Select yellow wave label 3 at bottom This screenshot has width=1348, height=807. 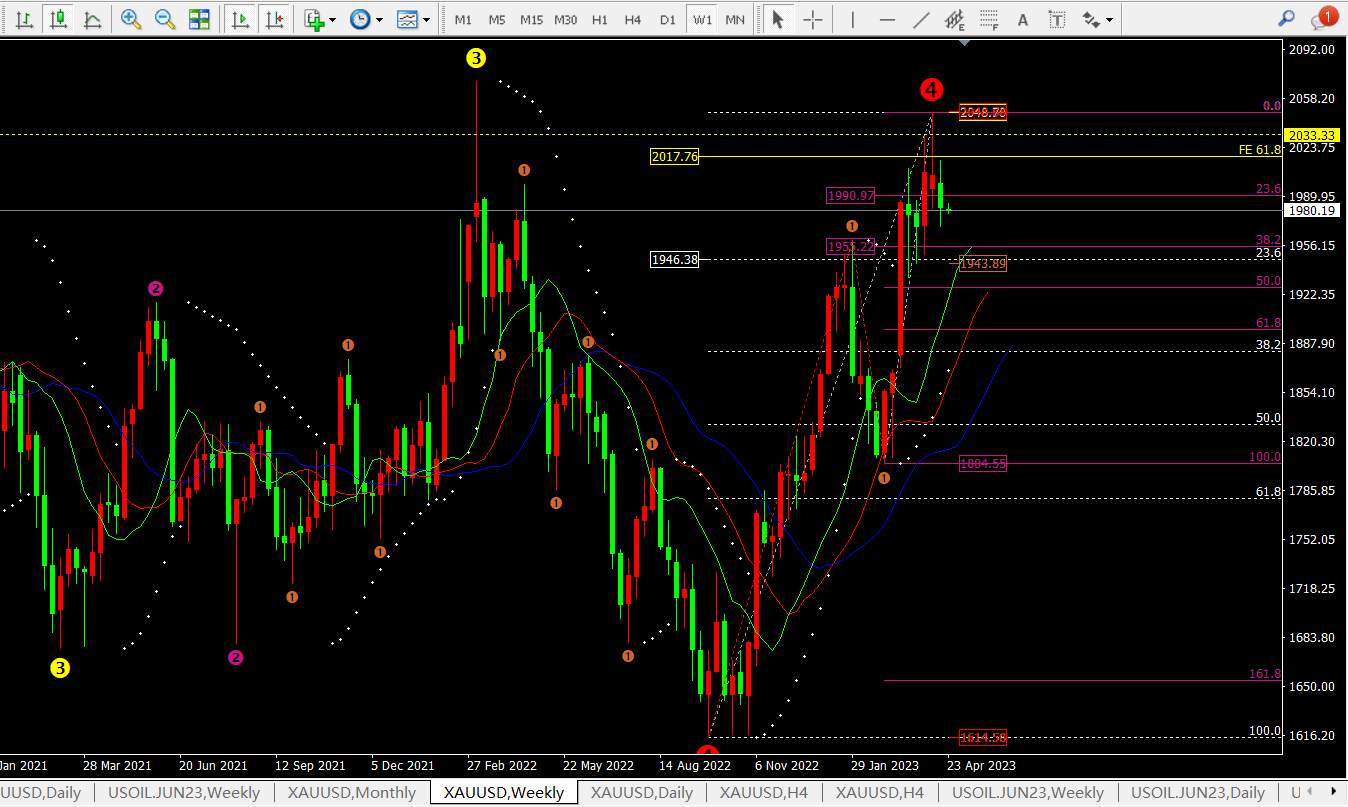click(x=60, y=667)
